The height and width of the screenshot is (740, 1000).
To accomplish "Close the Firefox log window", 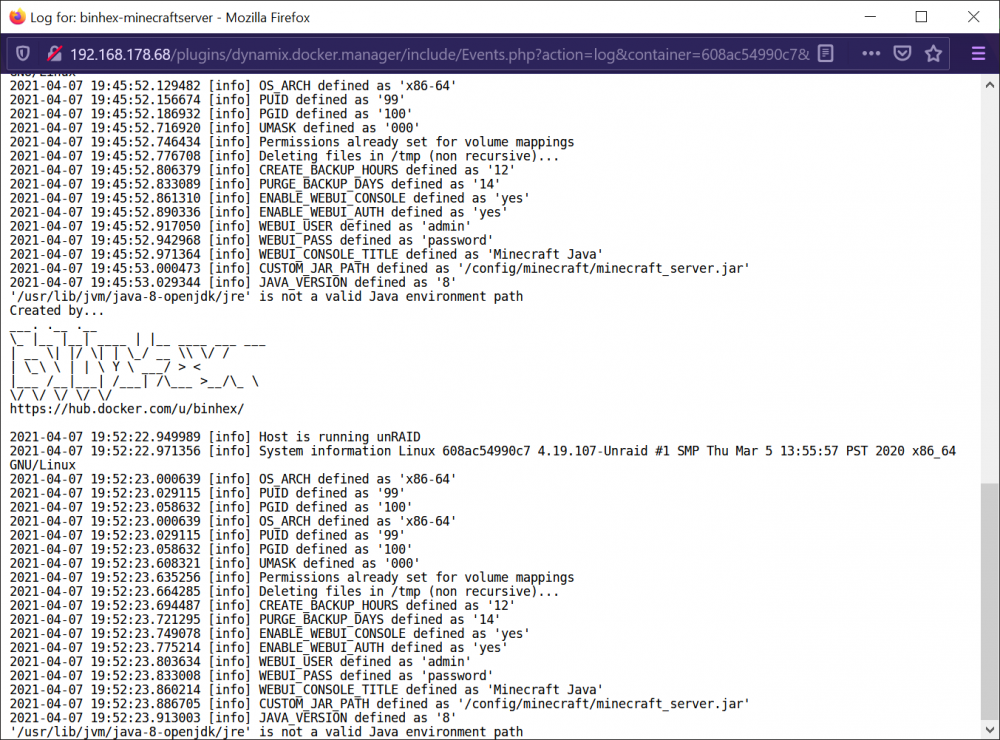I will pyautogui.click(x=973, y=17).
